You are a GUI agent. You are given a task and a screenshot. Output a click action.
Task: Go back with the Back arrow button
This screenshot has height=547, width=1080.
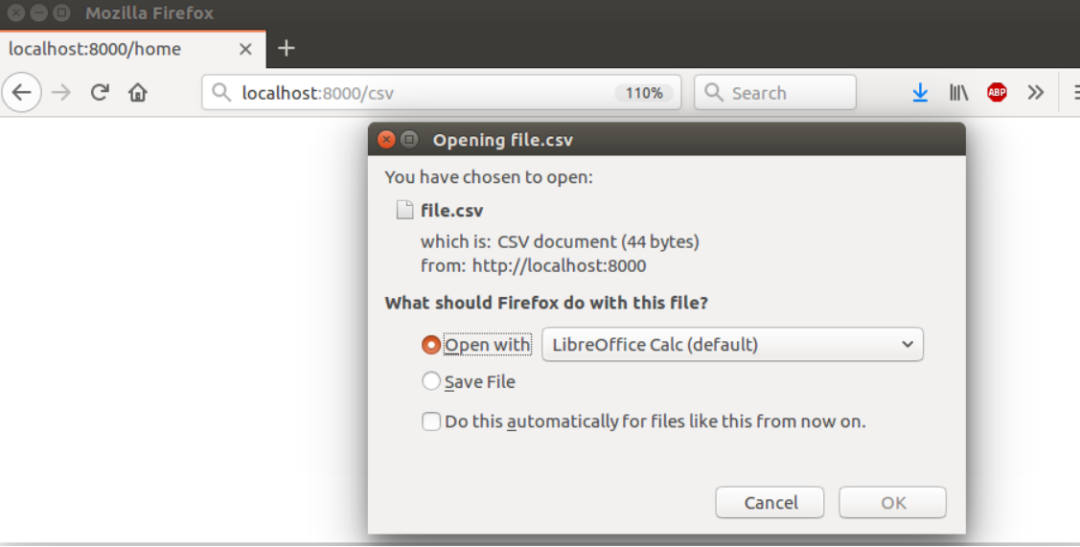coord(21,92)
